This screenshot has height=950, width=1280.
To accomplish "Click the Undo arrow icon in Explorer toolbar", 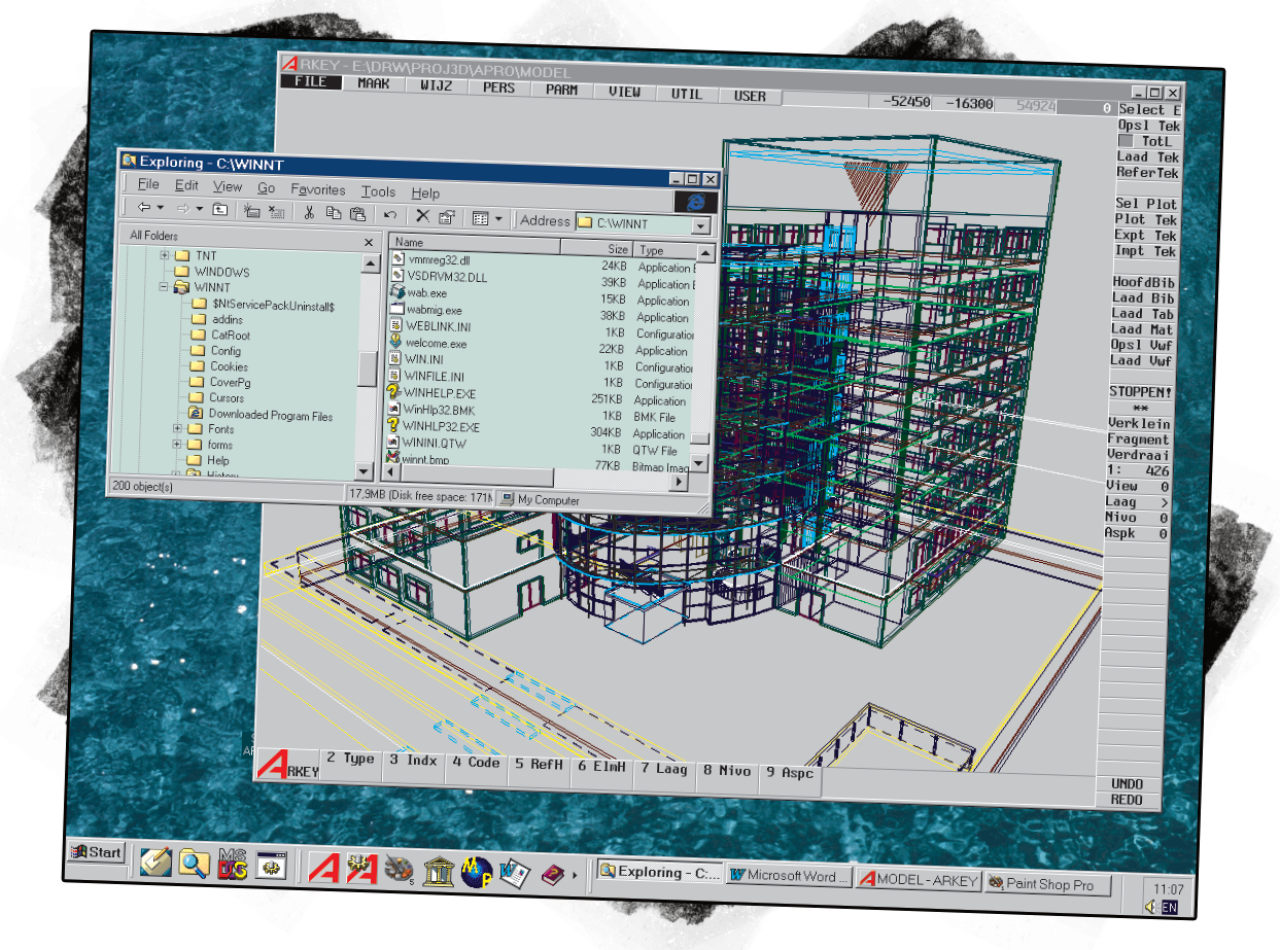I will point(390,215).
